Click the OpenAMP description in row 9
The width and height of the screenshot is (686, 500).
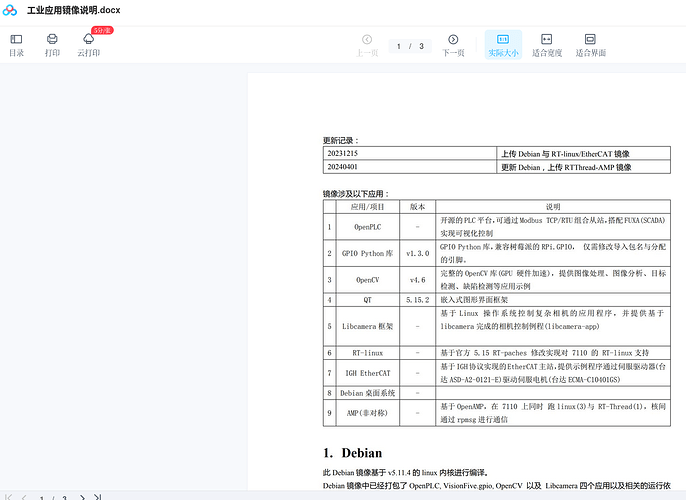(553, 413)
